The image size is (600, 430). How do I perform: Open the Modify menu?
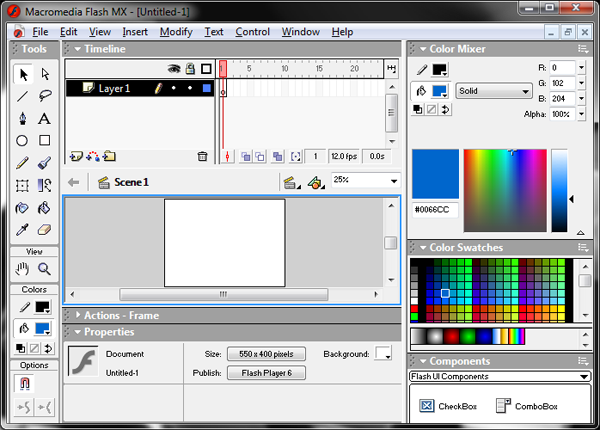click(176, 32)
